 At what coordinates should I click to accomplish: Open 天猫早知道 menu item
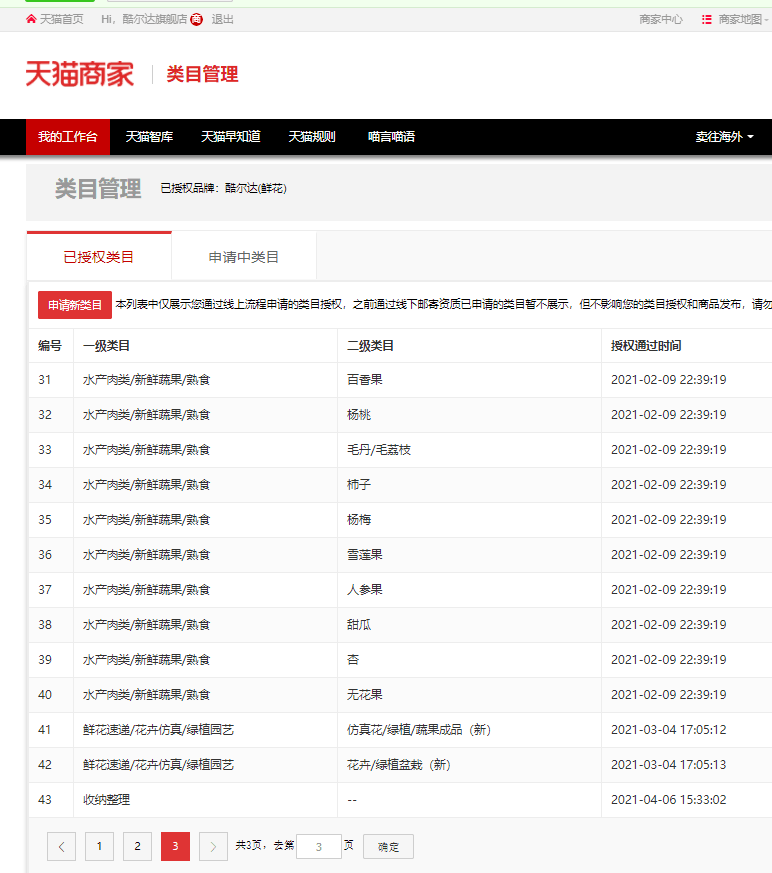(x=230, y=137)
